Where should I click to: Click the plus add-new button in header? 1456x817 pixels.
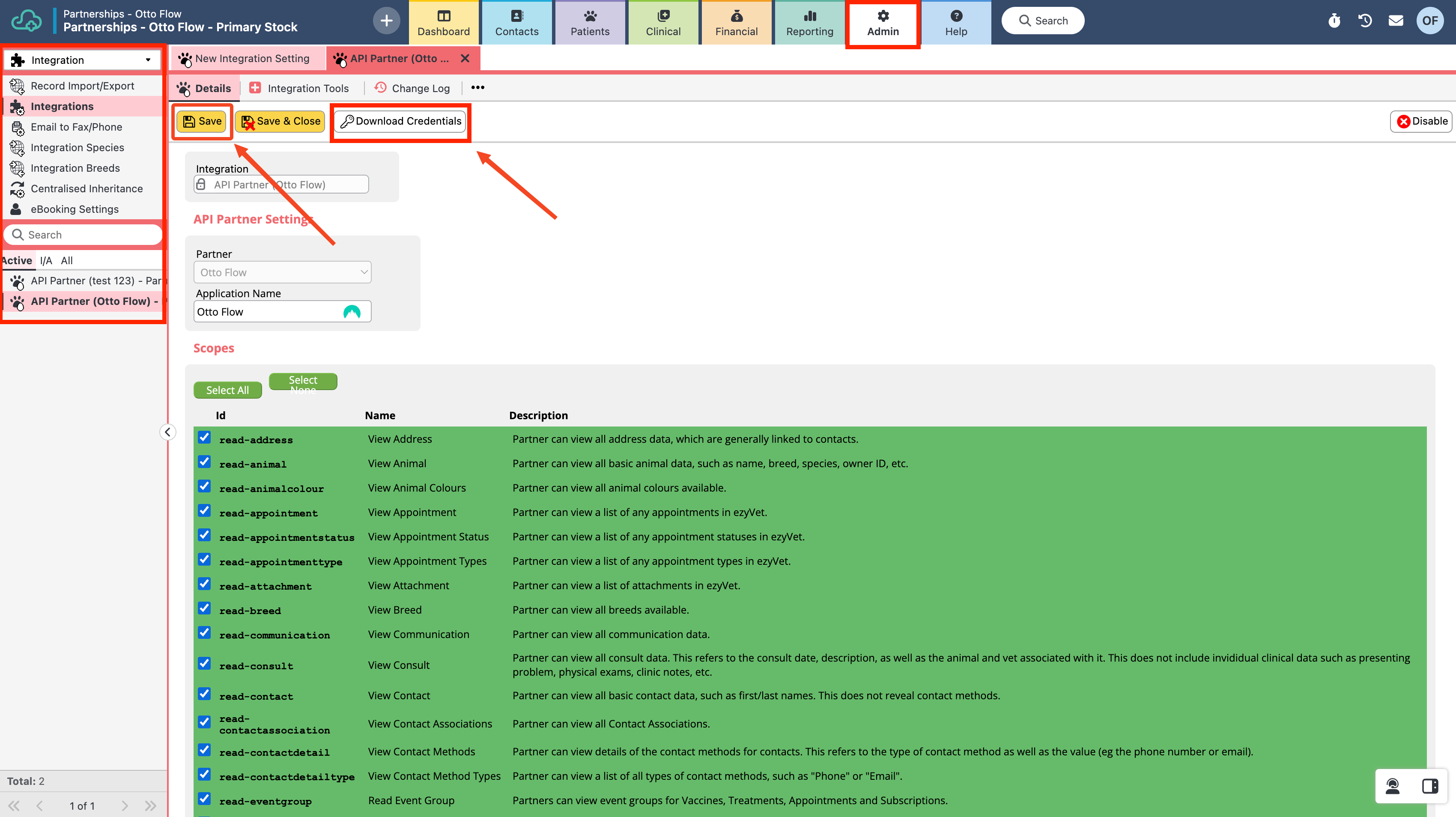(386, 21)
